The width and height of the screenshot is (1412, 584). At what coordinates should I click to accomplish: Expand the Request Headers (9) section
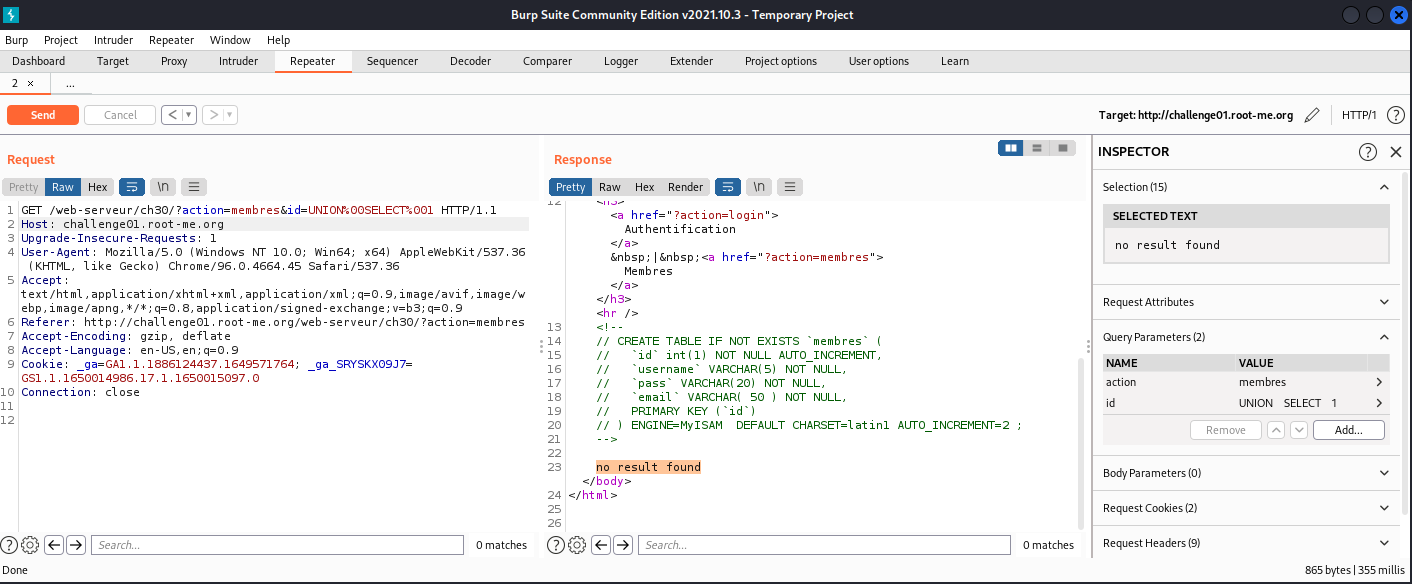click(x=1384, y=543)
